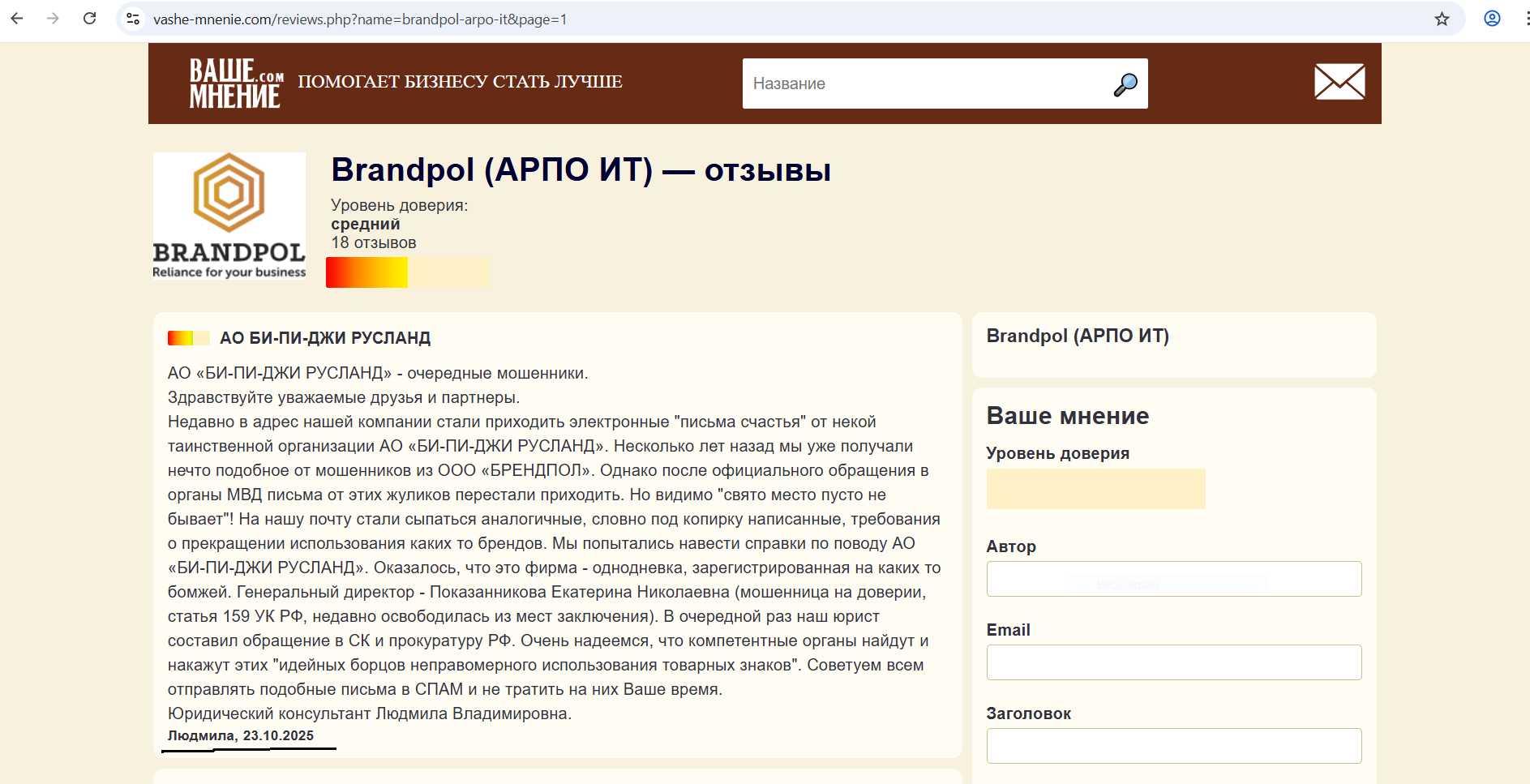Click small rating indicator beside review title

pos(188,338)
